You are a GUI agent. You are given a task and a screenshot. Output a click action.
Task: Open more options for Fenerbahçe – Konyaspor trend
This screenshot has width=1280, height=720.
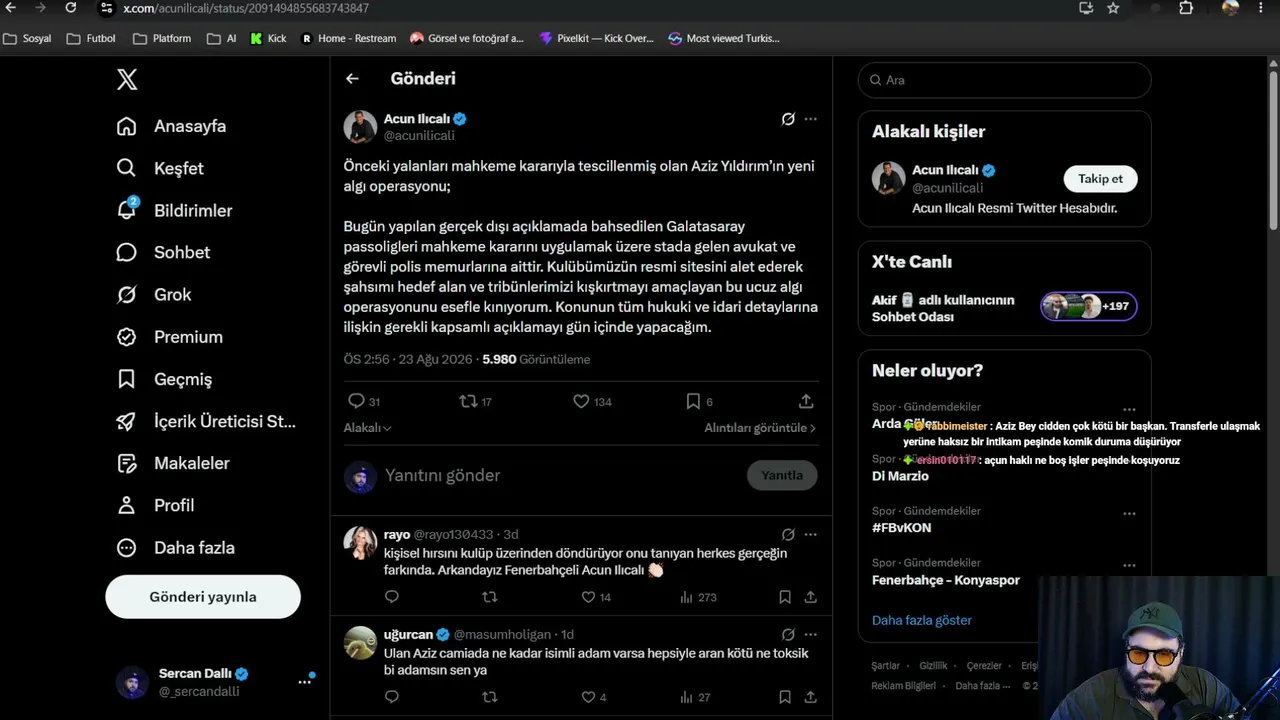pyautogui.click(x=1129, y=566)
